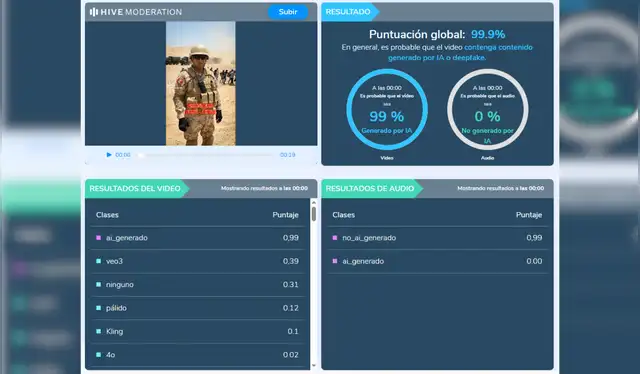This screenshot has height=374, width=640.
Task: Click the cyan swatch beside veo3
Action: (98, 261)
